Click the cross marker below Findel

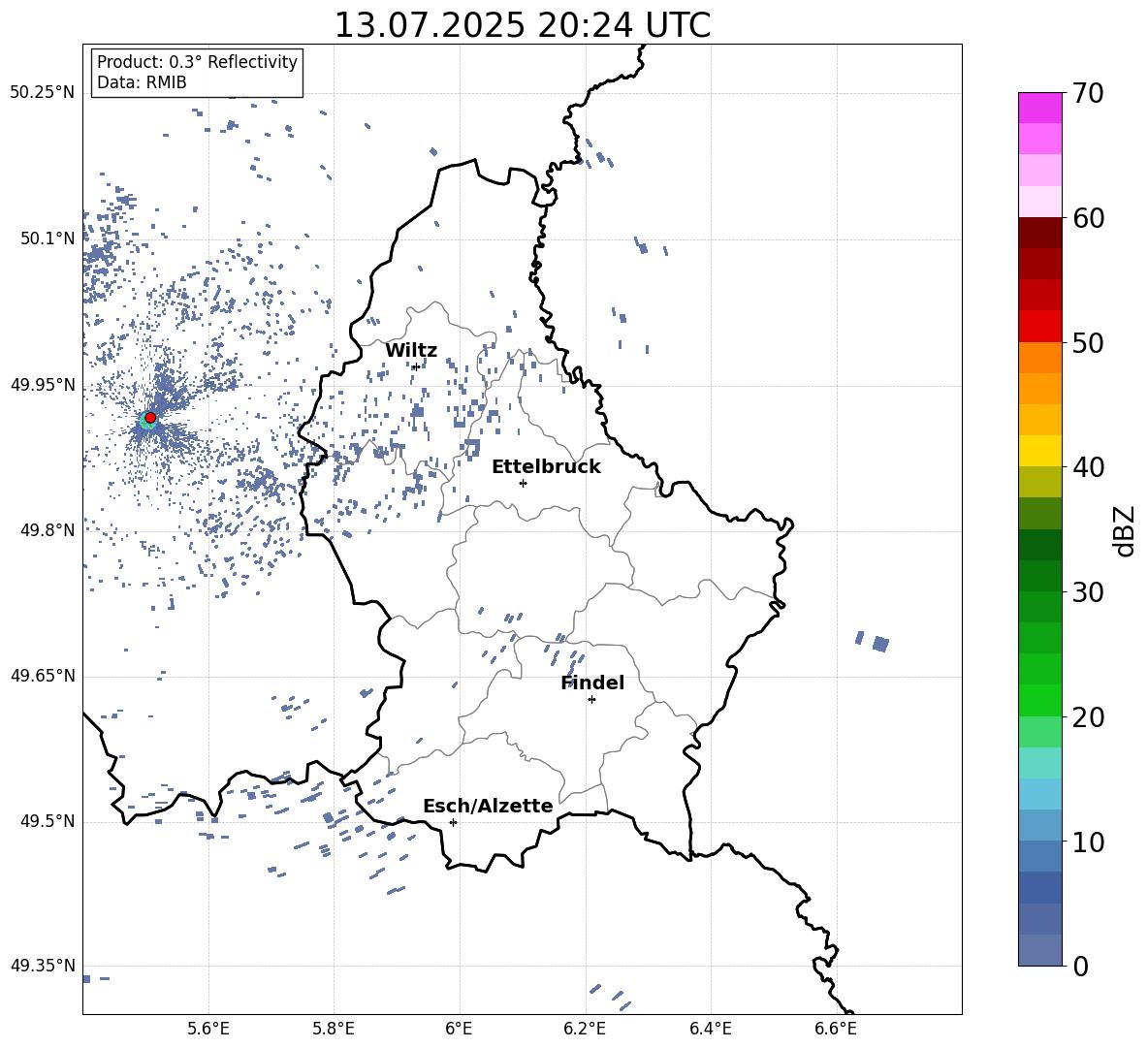591,700
